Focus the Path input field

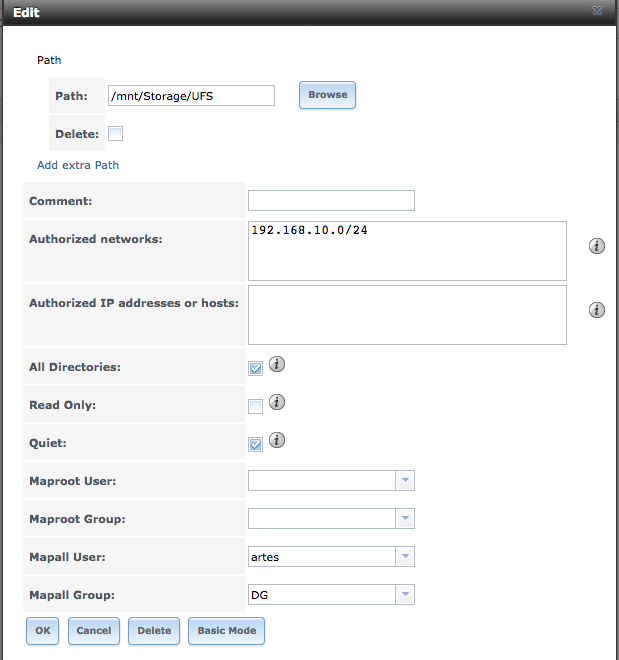191,96
